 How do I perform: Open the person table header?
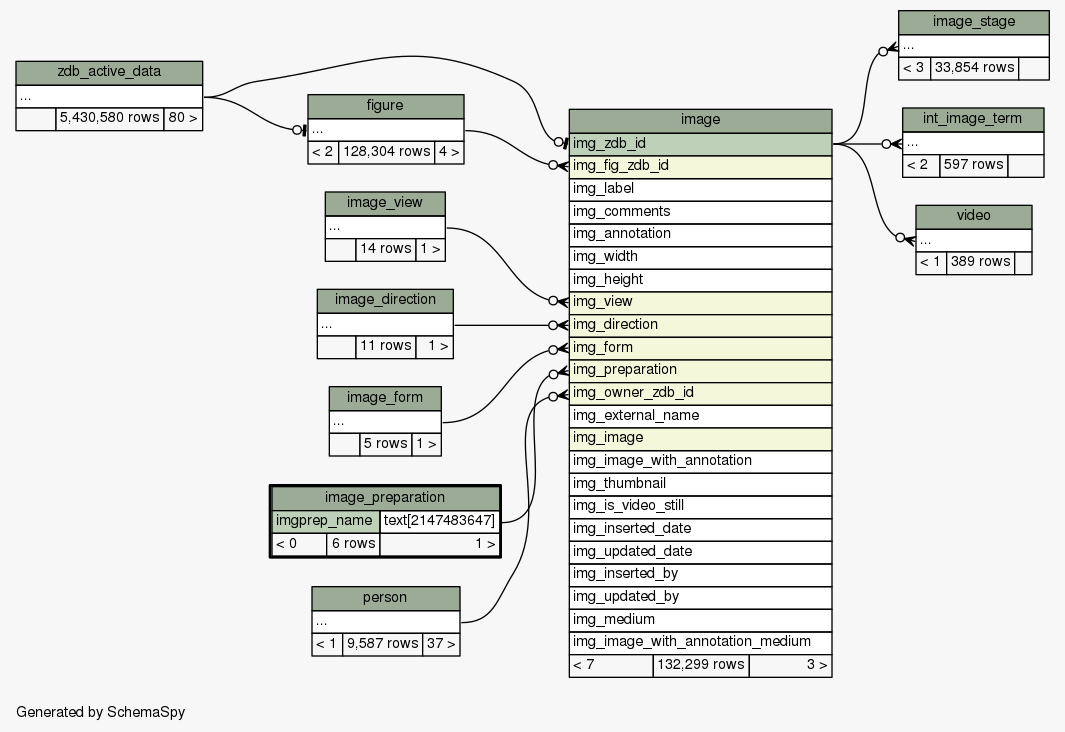pos(385,598)
